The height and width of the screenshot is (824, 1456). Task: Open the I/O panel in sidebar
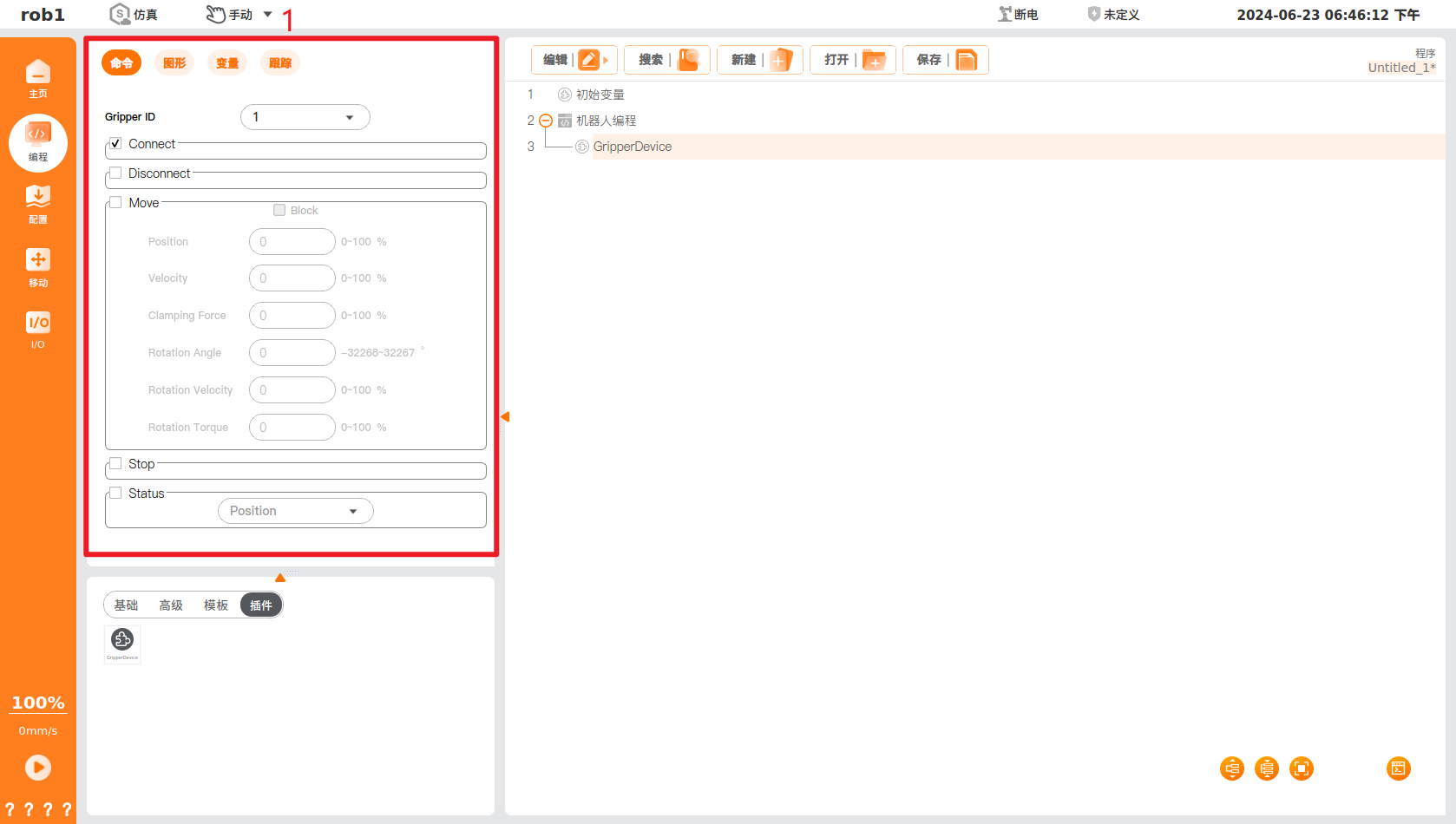coord(37,329)
